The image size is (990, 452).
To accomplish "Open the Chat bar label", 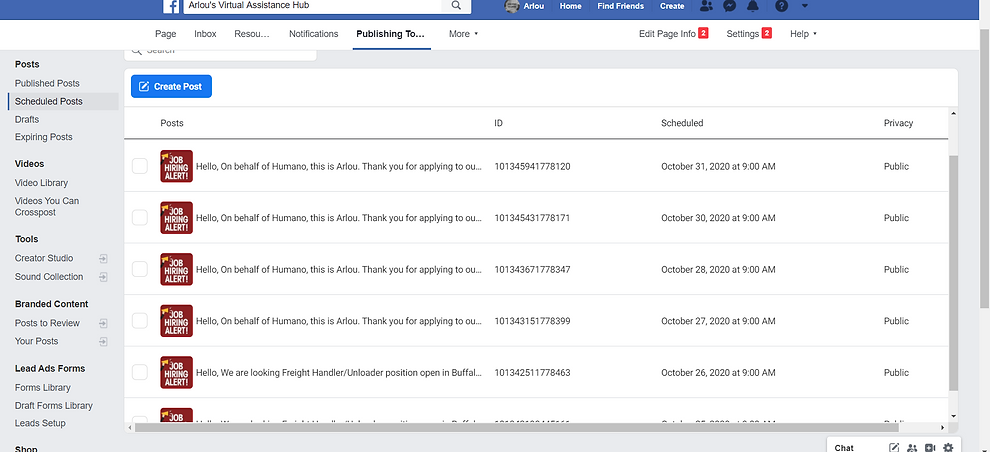I will (x=844, y=448).
